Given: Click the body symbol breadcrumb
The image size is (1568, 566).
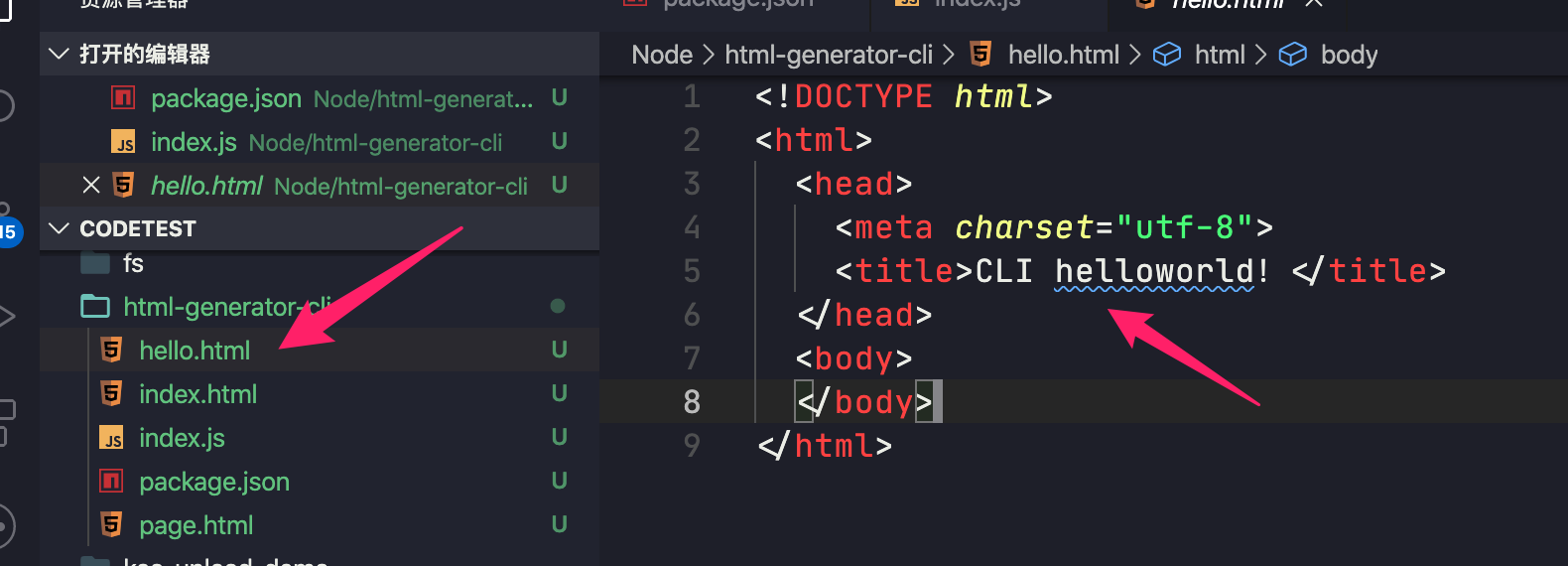Looking at the screenshot, I should click(1349, 55).
